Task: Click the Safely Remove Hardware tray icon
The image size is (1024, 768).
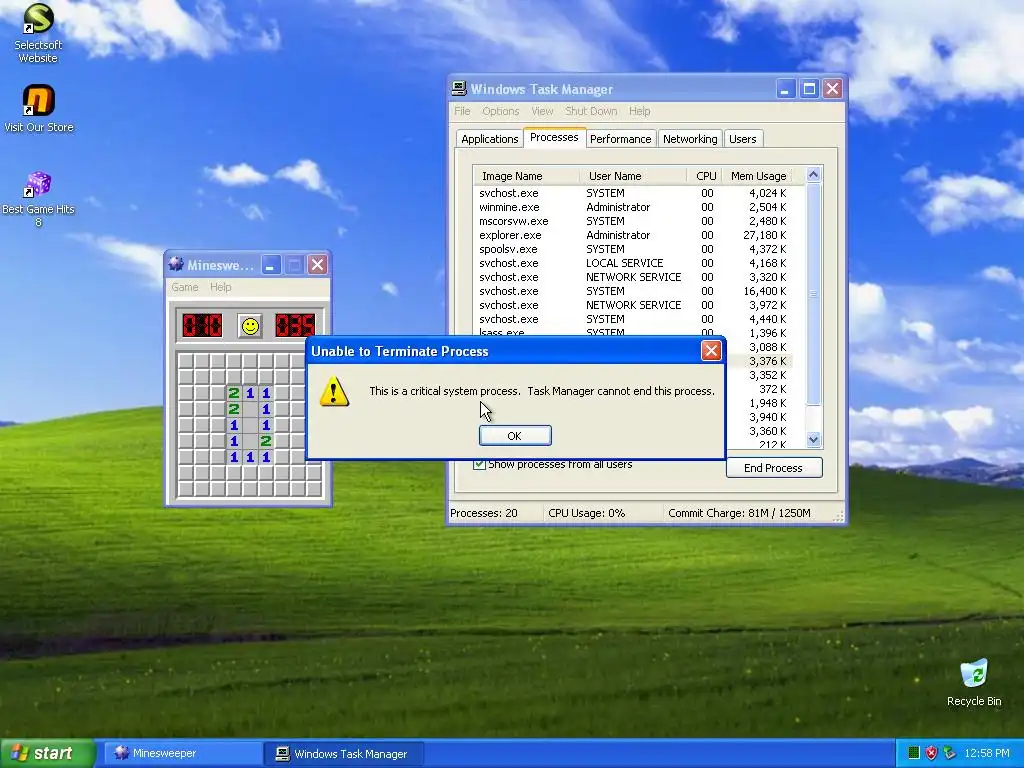Action: (949, 753)
